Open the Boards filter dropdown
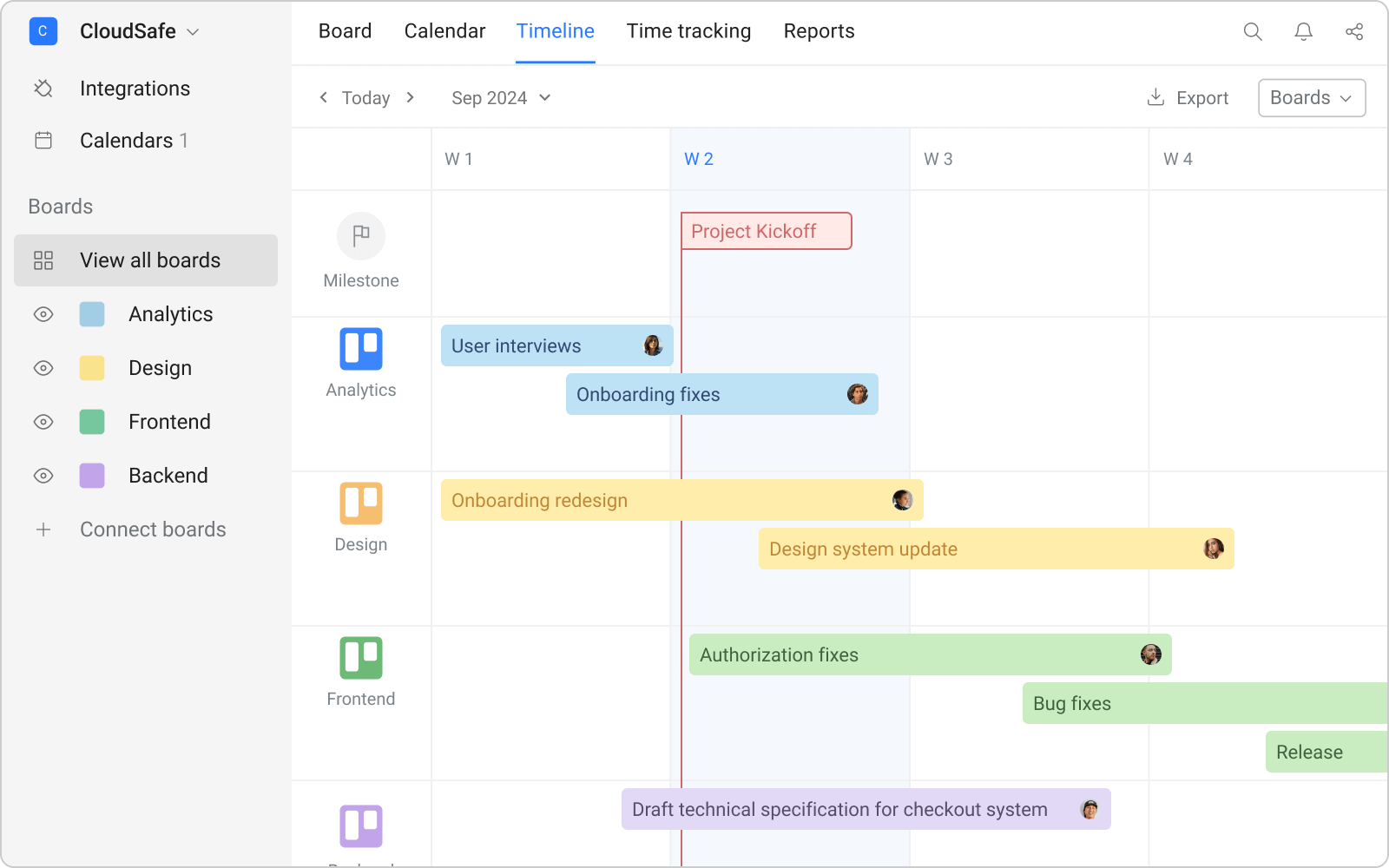Viewport: 1389px width, 868px height. 1311,97
